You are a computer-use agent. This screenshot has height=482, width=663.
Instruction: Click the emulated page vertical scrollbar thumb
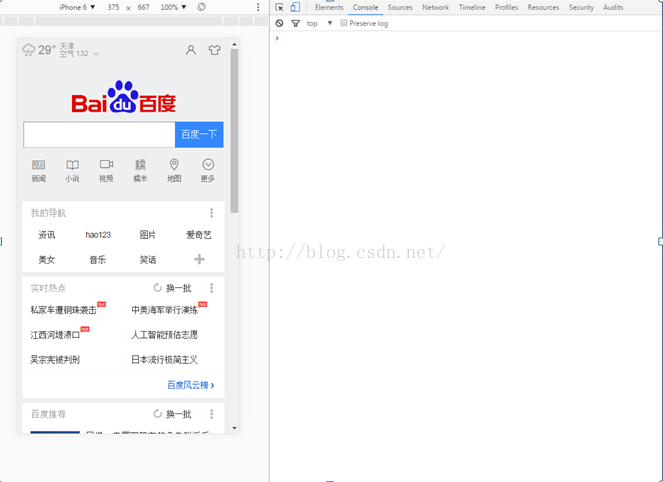pyautogui.click(x=234, y=130)
